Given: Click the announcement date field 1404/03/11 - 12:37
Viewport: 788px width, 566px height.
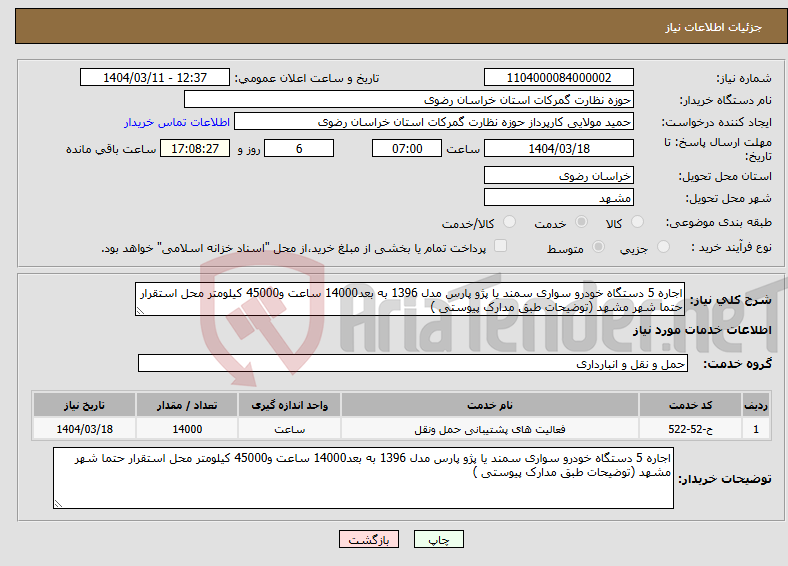Looking at the screenshot, I should click(155, 77).
